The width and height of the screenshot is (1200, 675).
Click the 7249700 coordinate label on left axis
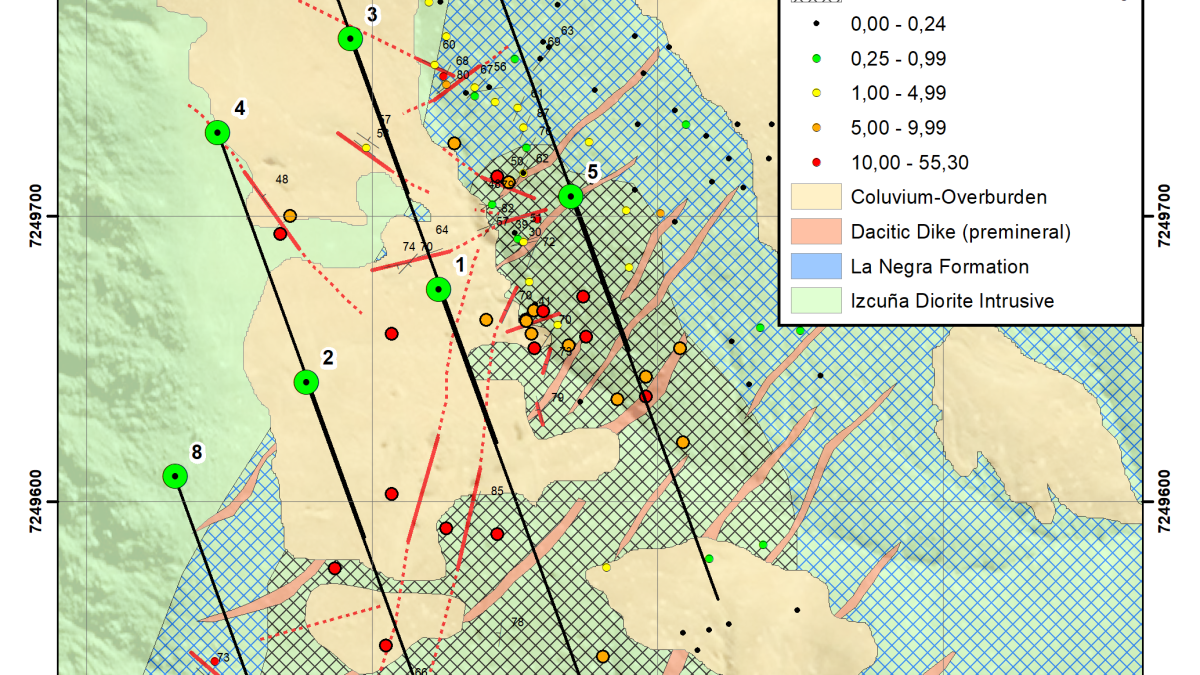click(x=49, y=217)
